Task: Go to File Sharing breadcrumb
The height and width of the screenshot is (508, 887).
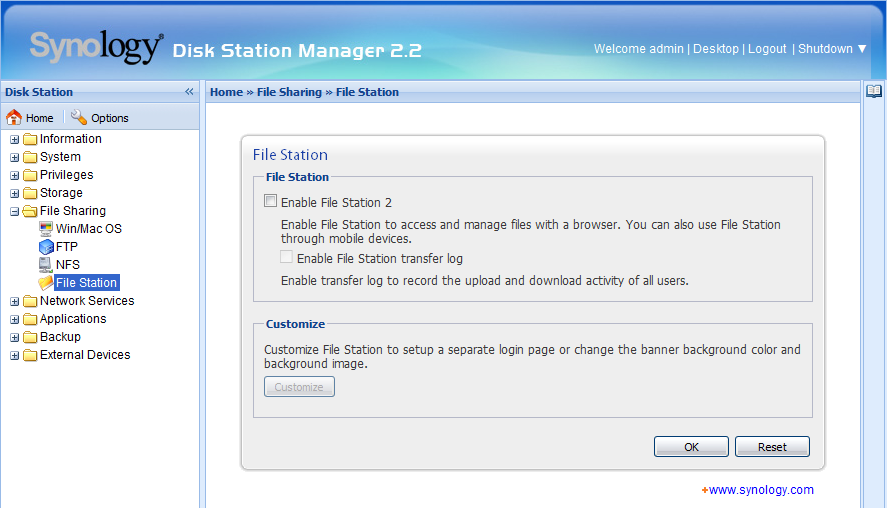Action: pos(289,92)
